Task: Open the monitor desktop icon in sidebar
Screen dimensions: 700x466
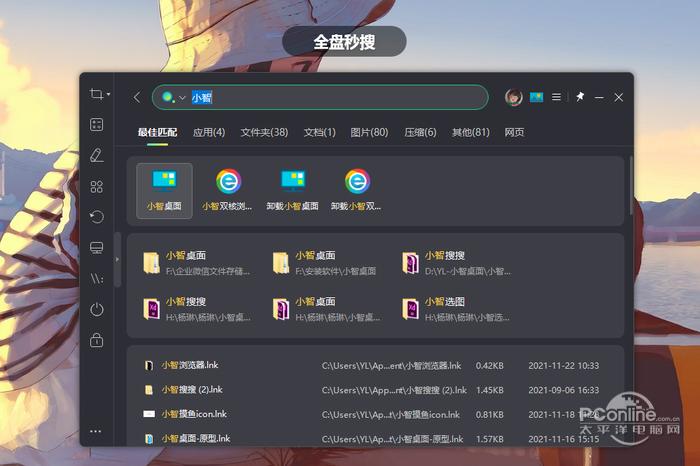Action: [x=96, y=248]
